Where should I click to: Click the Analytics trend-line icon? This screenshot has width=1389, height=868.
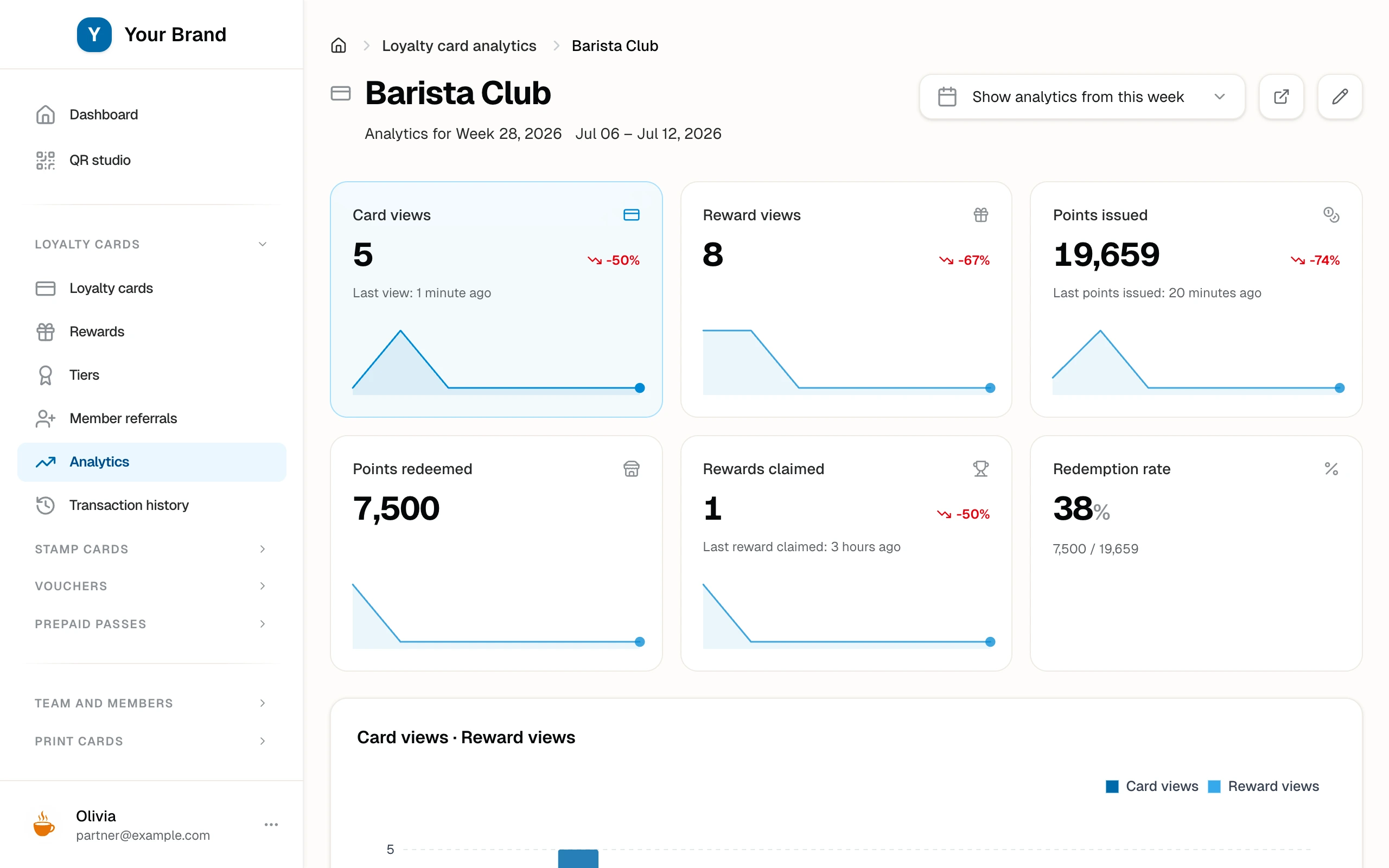46,462
